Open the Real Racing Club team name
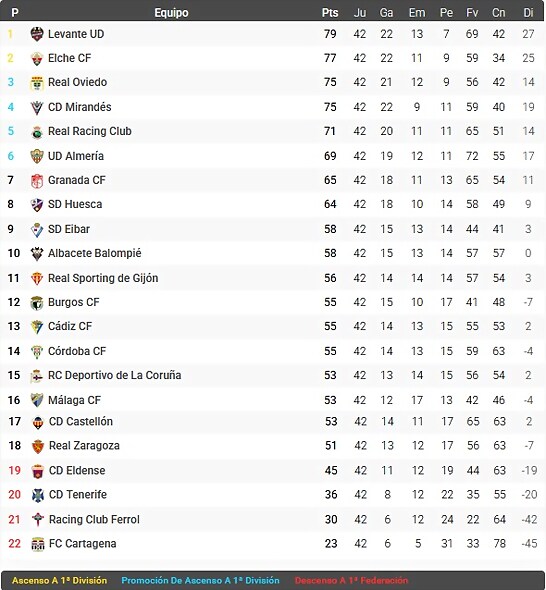 tap(90, 131)
